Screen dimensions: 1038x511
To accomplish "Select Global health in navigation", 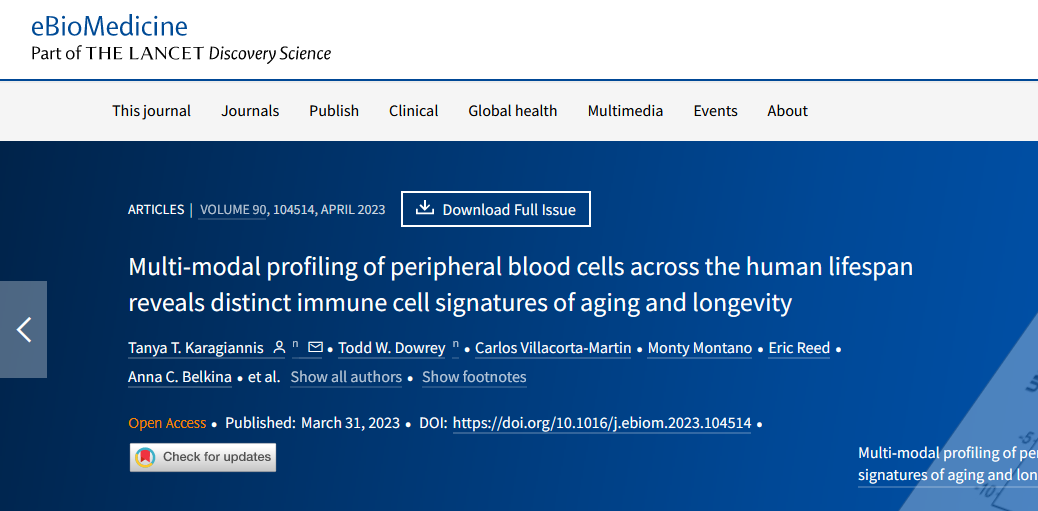I will tap(512, 111).
